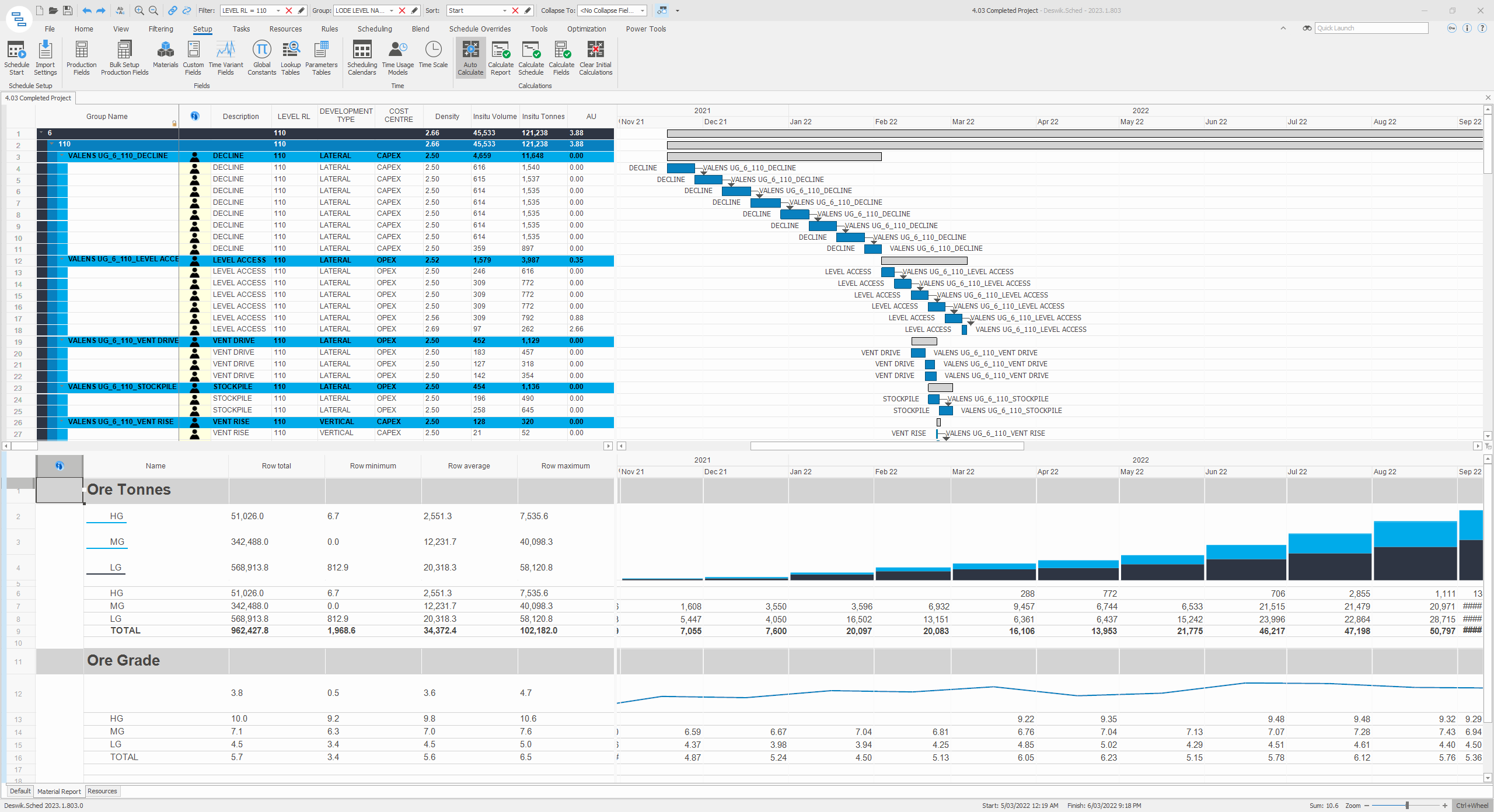
Task: Open Custom Fields editor
Action: click(193, 58)
